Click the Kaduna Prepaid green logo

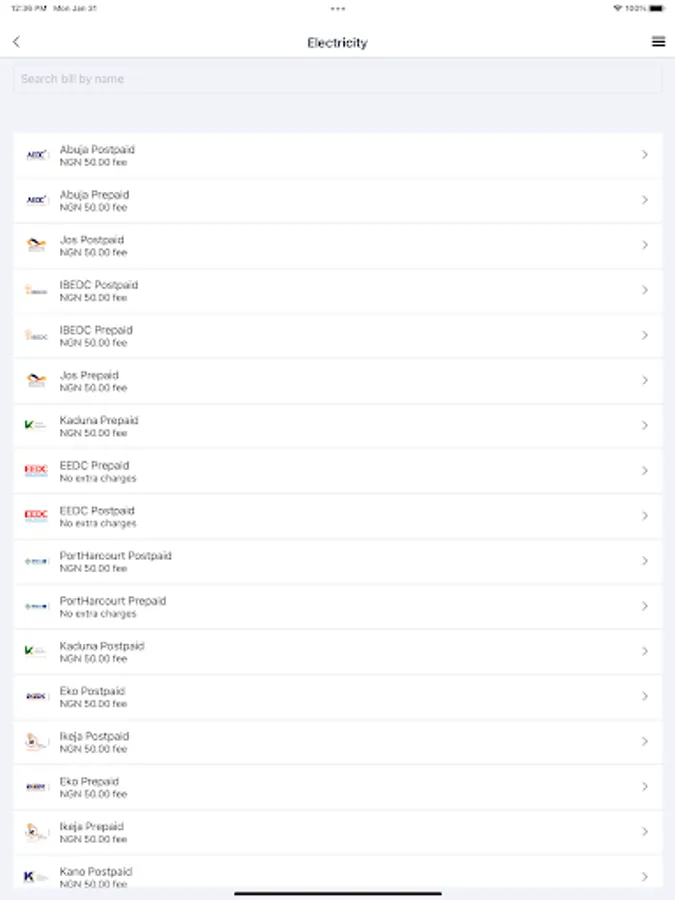(37, 426)
